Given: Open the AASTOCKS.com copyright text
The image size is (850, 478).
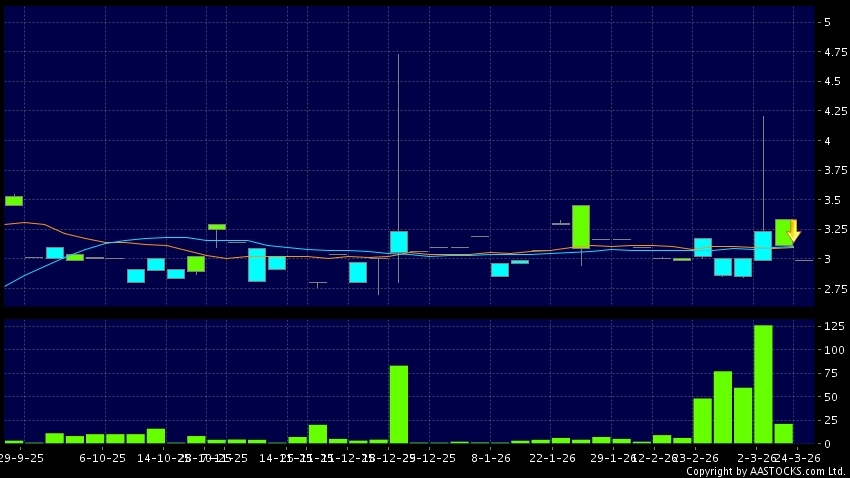Looking at the screenshot, I should [765, 470].
